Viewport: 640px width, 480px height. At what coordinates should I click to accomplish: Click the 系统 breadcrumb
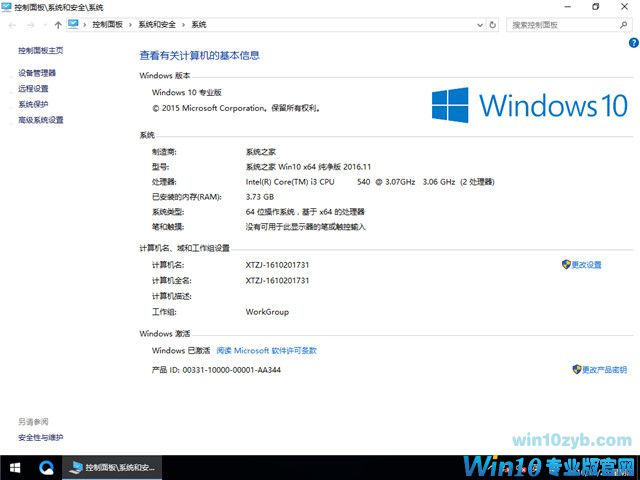199,24
